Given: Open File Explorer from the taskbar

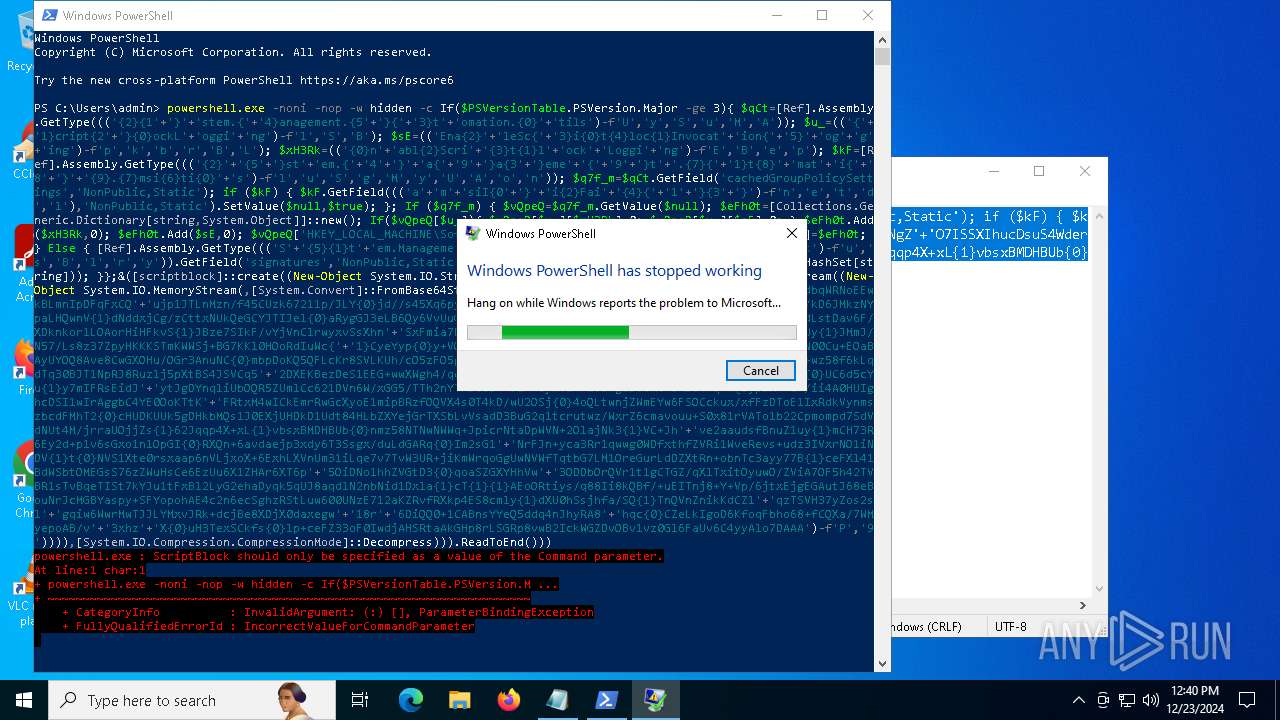Looking at the screenshot, I should 459,700.
